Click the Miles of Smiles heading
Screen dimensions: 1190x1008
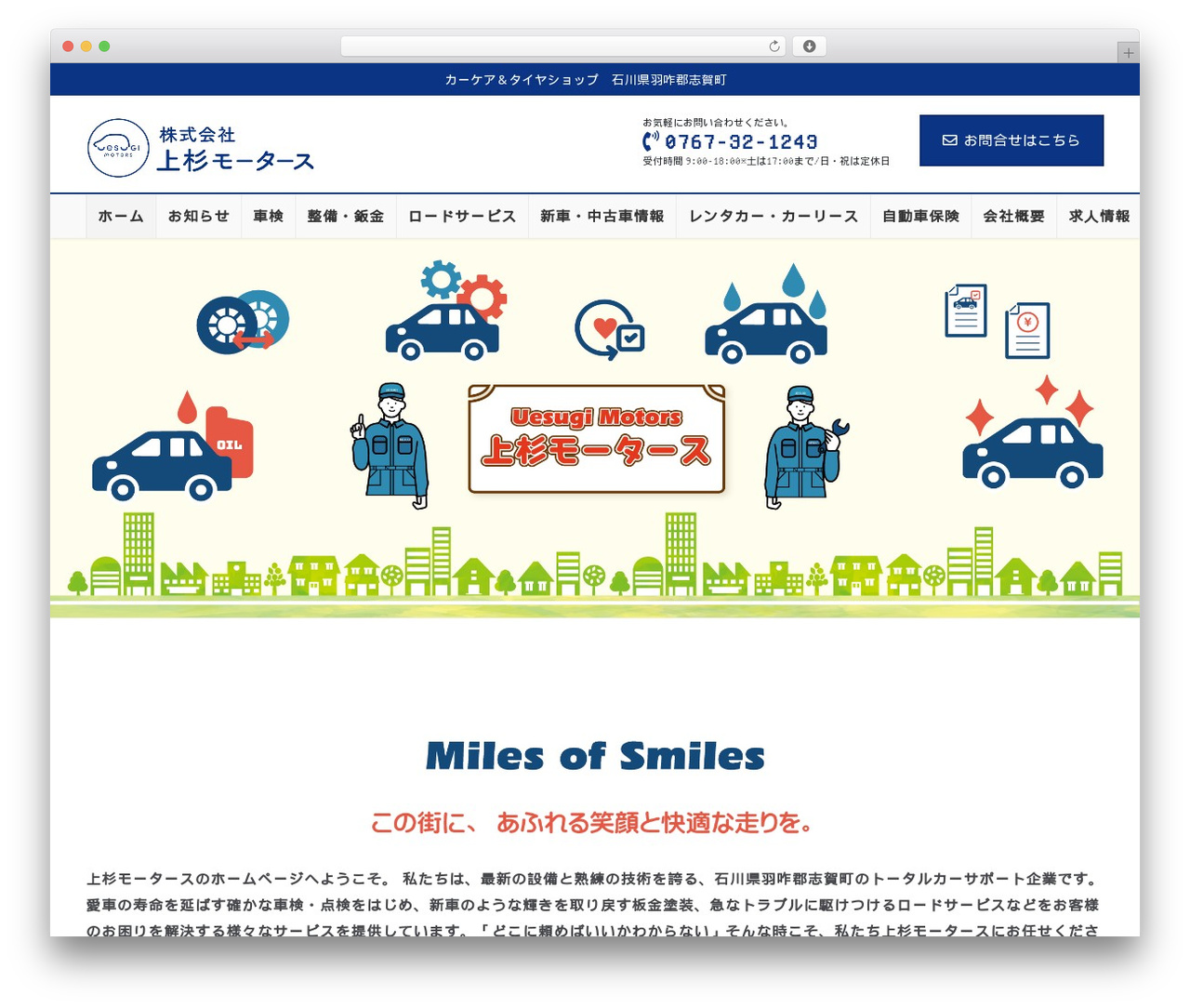[x=595, y=756]
